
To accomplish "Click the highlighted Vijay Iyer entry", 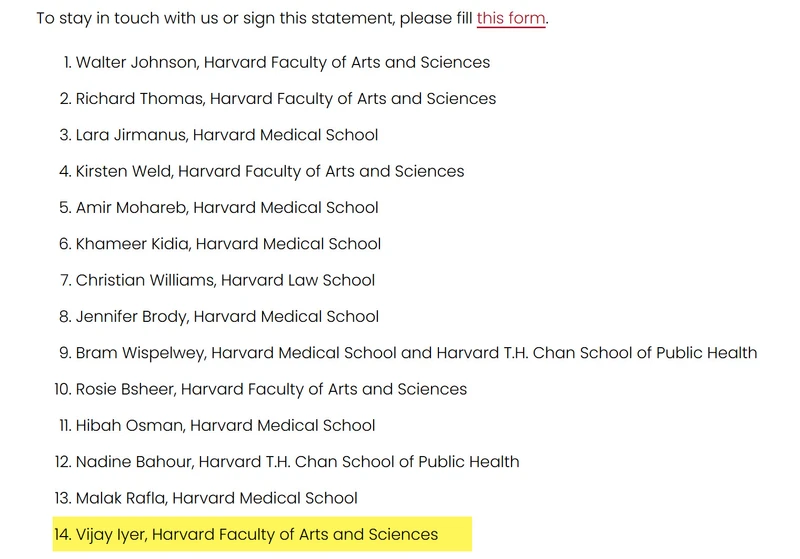I will (x=262, y=534).
